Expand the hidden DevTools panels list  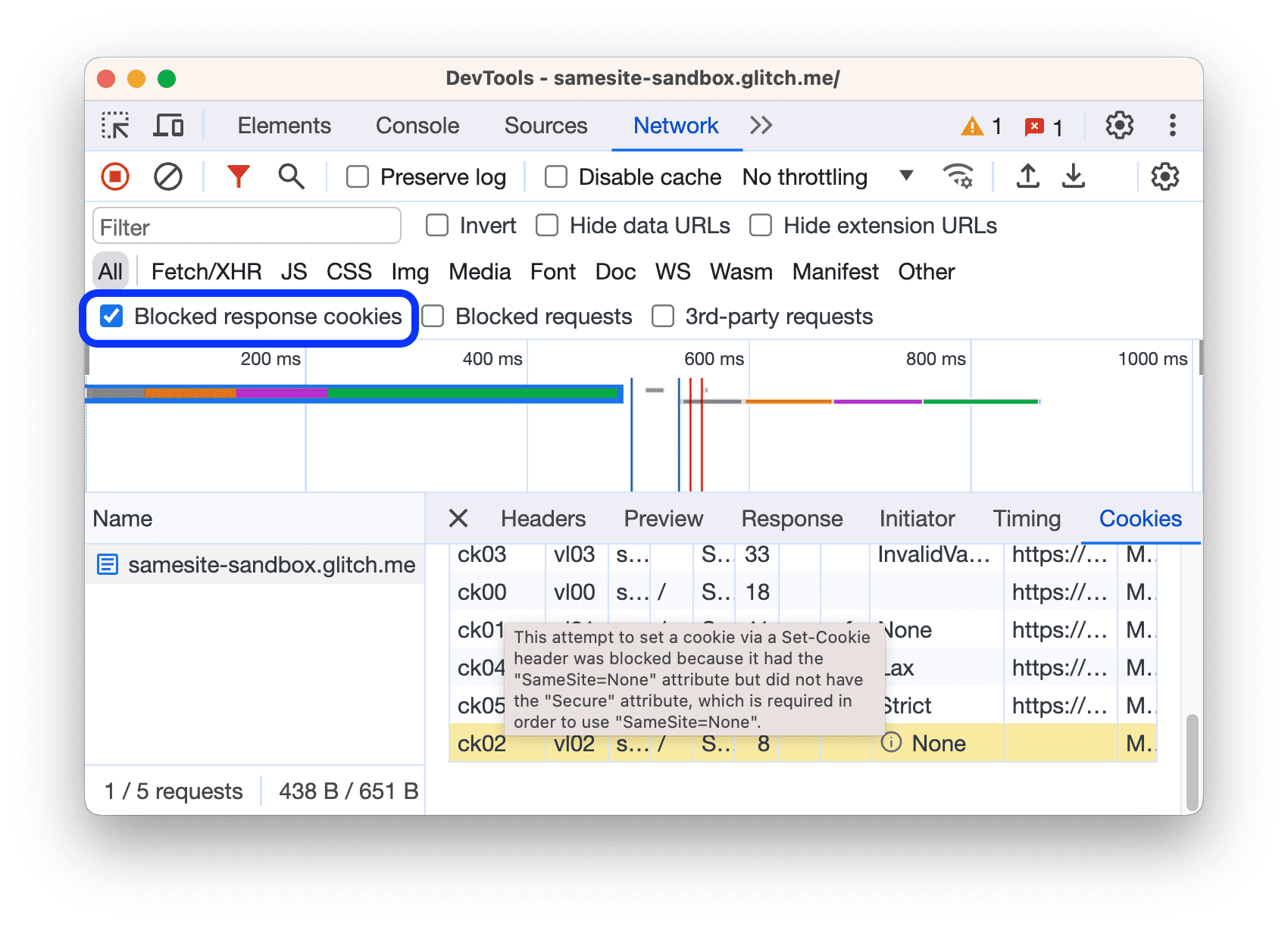pos(761,125)
